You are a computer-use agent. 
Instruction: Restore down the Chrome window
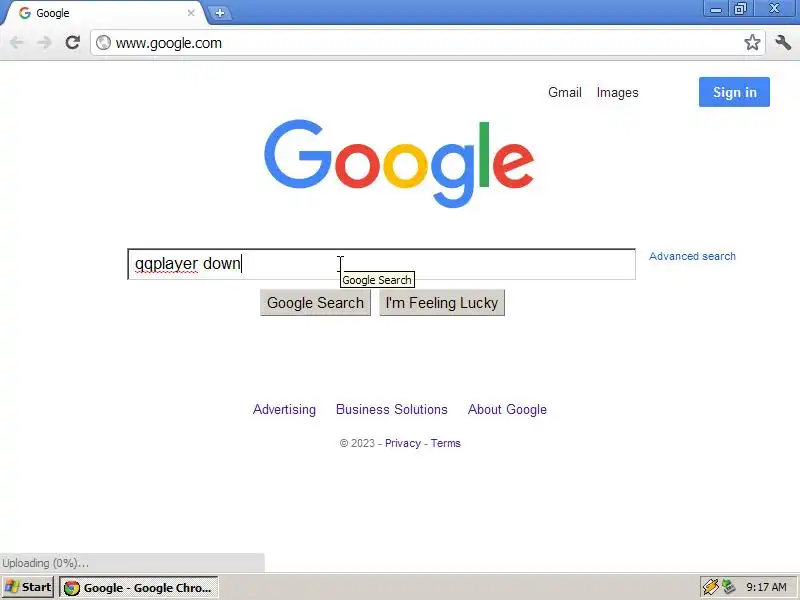[x=740, y=9]
